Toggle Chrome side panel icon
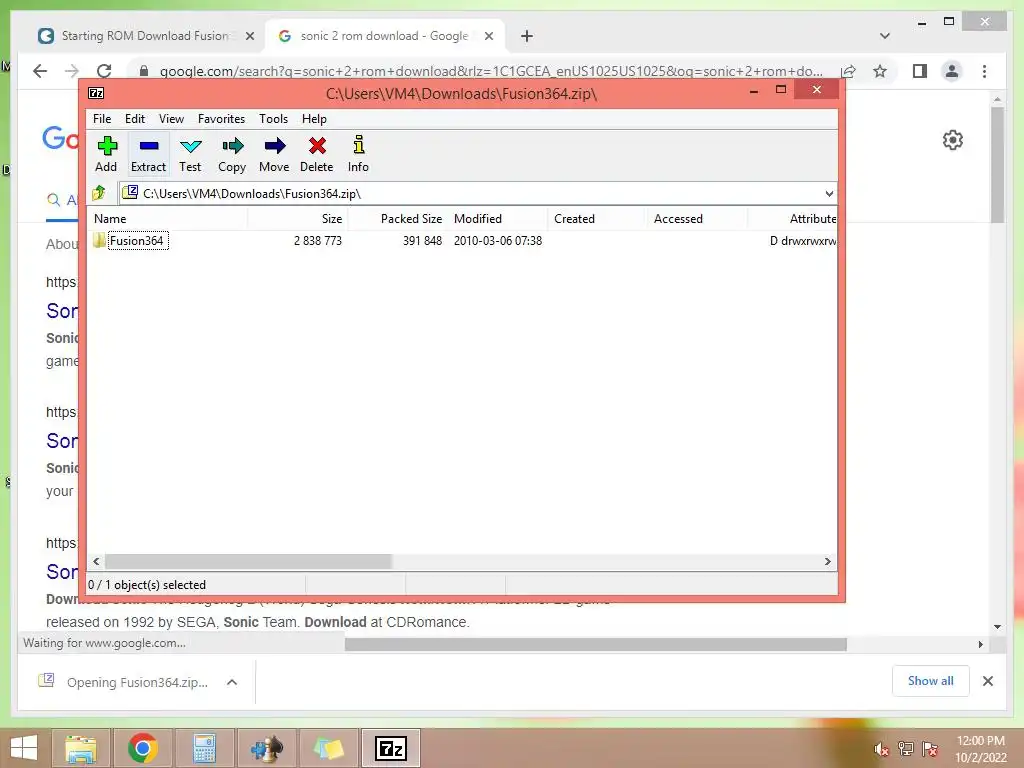This screenshot has height=768, width=1024. click(x=920, y=71)
